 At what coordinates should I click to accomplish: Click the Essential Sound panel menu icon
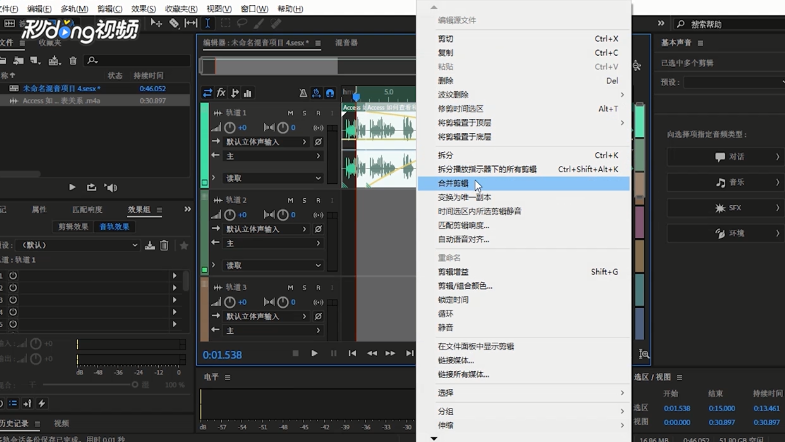click(x=700, y=43)
